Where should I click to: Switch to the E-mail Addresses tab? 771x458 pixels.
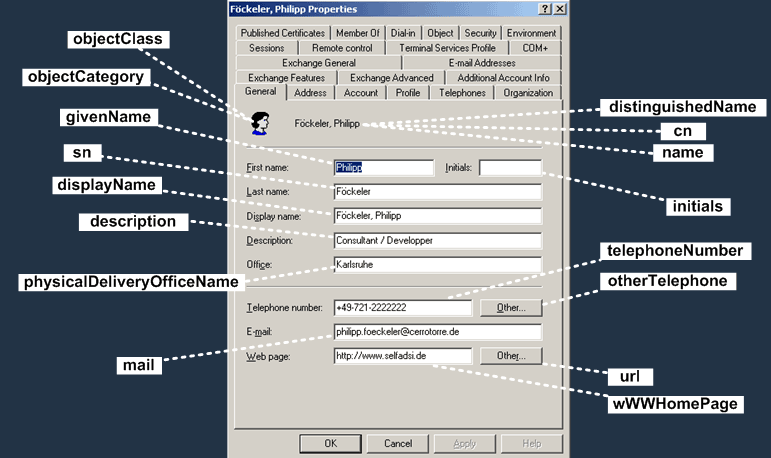pyautogui.click(x=482, y=63)
